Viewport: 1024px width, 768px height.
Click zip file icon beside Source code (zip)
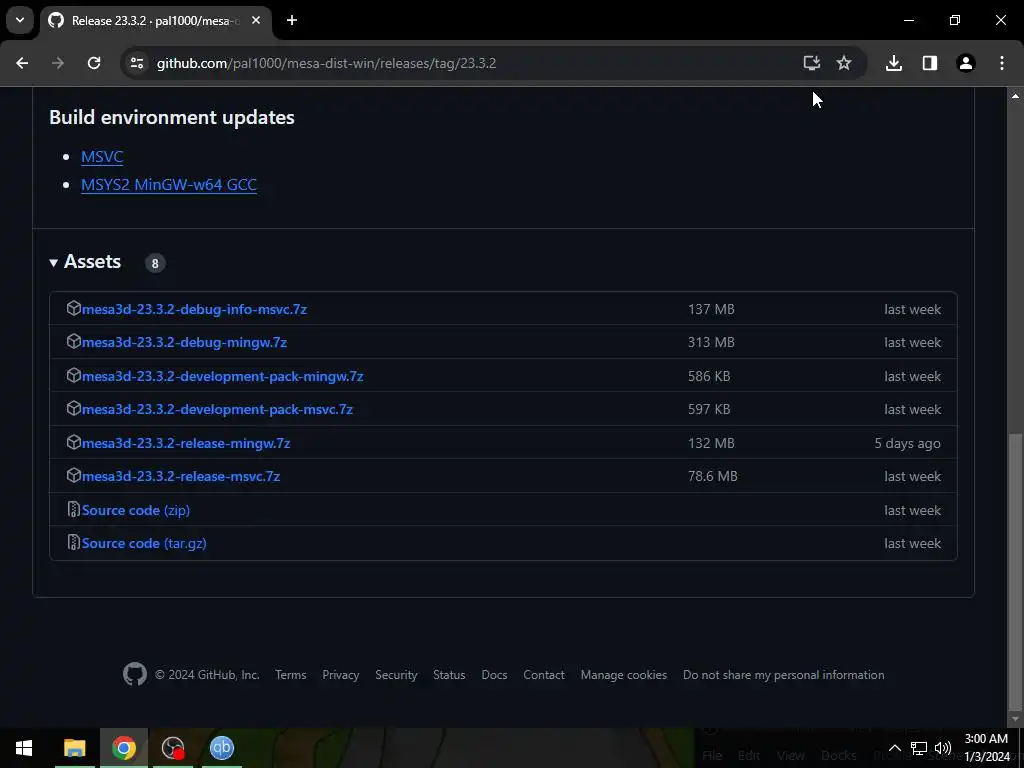pos(74,509)
